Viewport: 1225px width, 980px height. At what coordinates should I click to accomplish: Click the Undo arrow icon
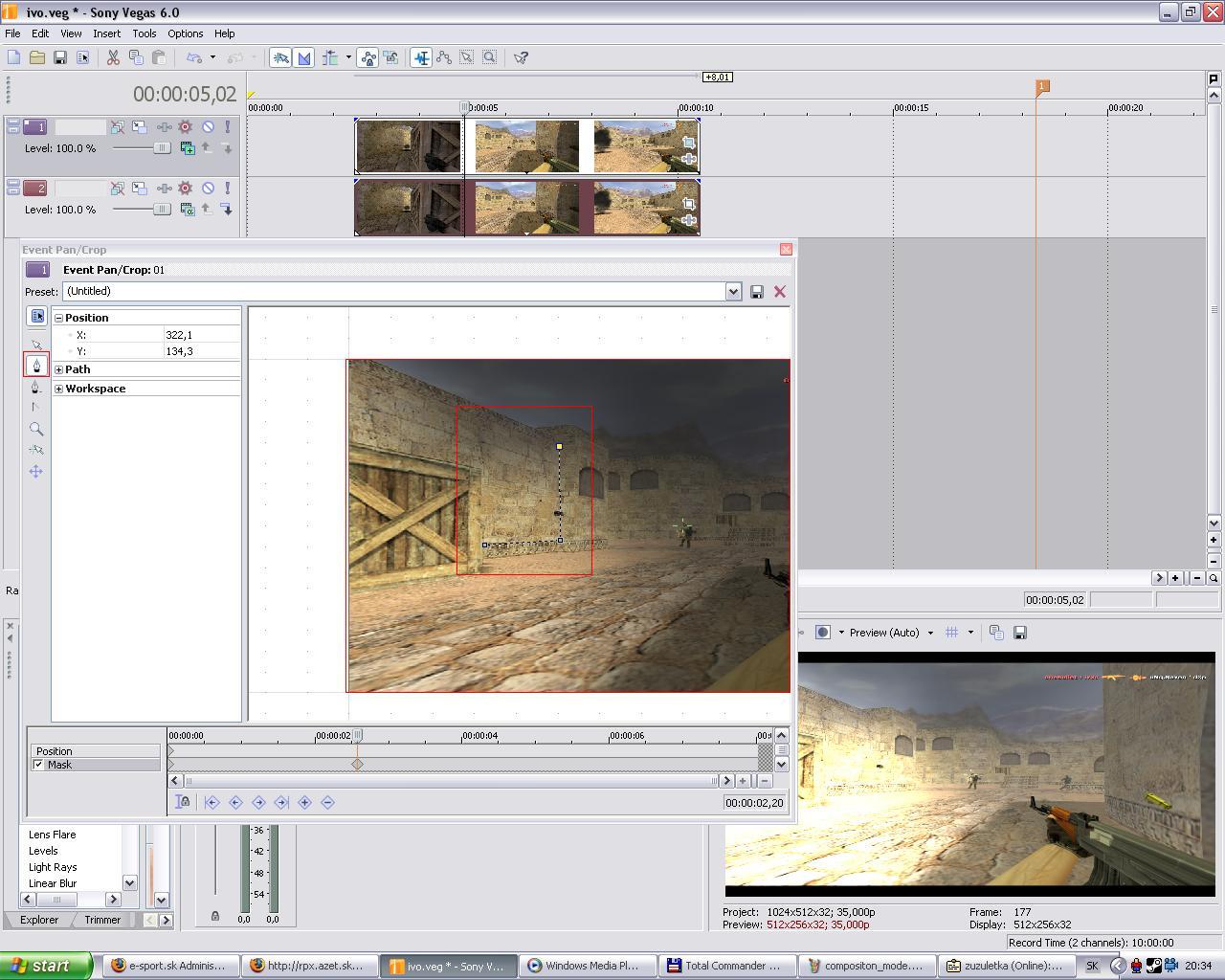click(x=194, y=57)
